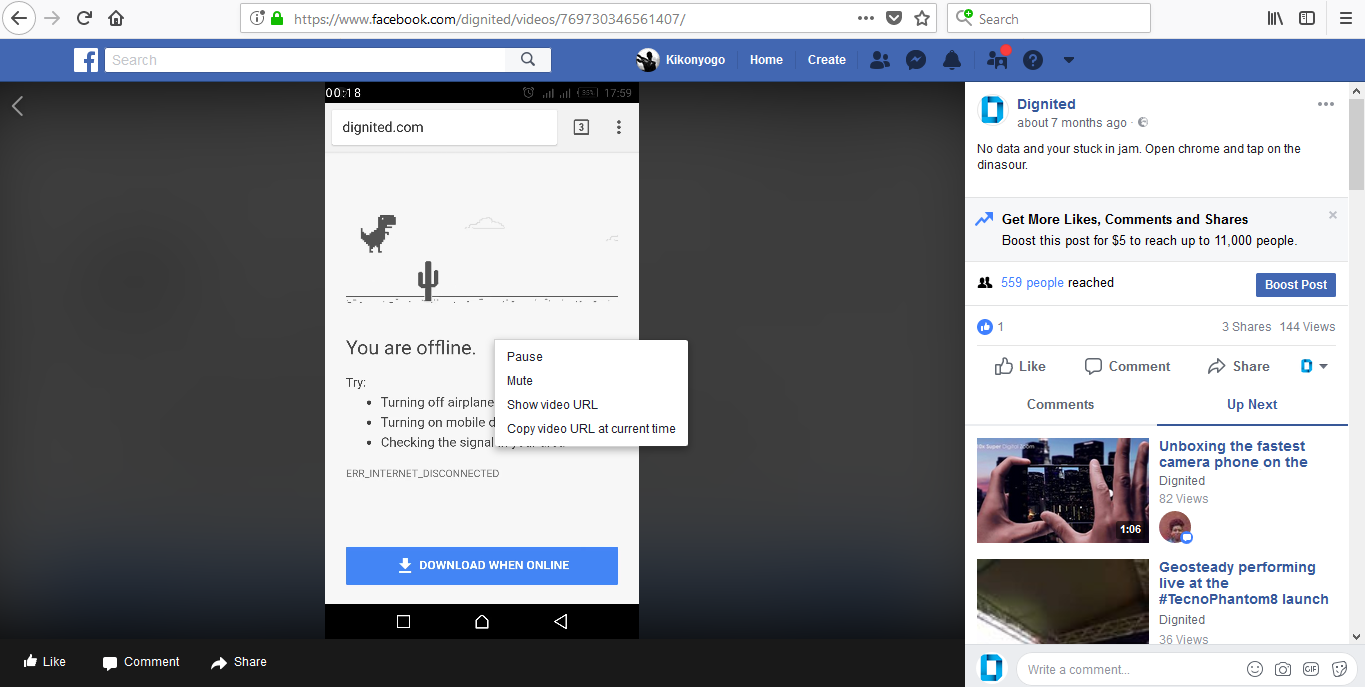The height and width of the screenshot is (687, 1365).
Task: Switch to the Comments tab
Action: point(1060,405)
